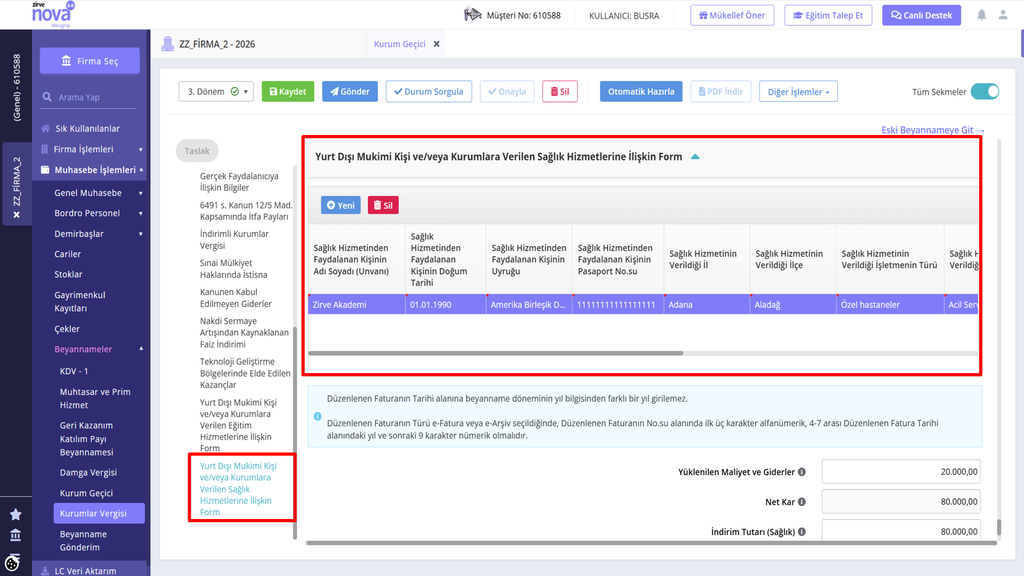Click the green Kaydet button

[x=288, y=91]
